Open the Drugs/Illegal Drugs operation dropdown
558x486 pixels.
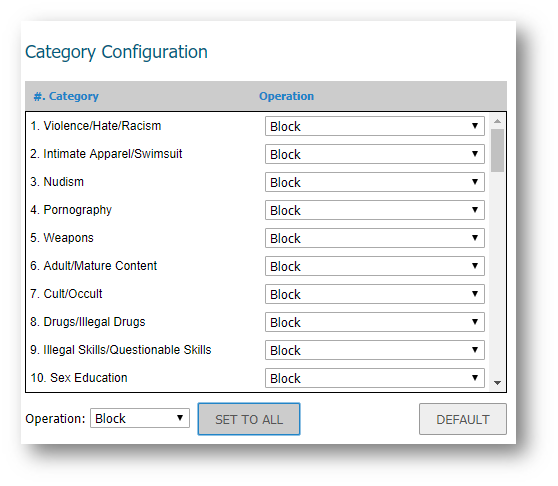tap(374, 322)
